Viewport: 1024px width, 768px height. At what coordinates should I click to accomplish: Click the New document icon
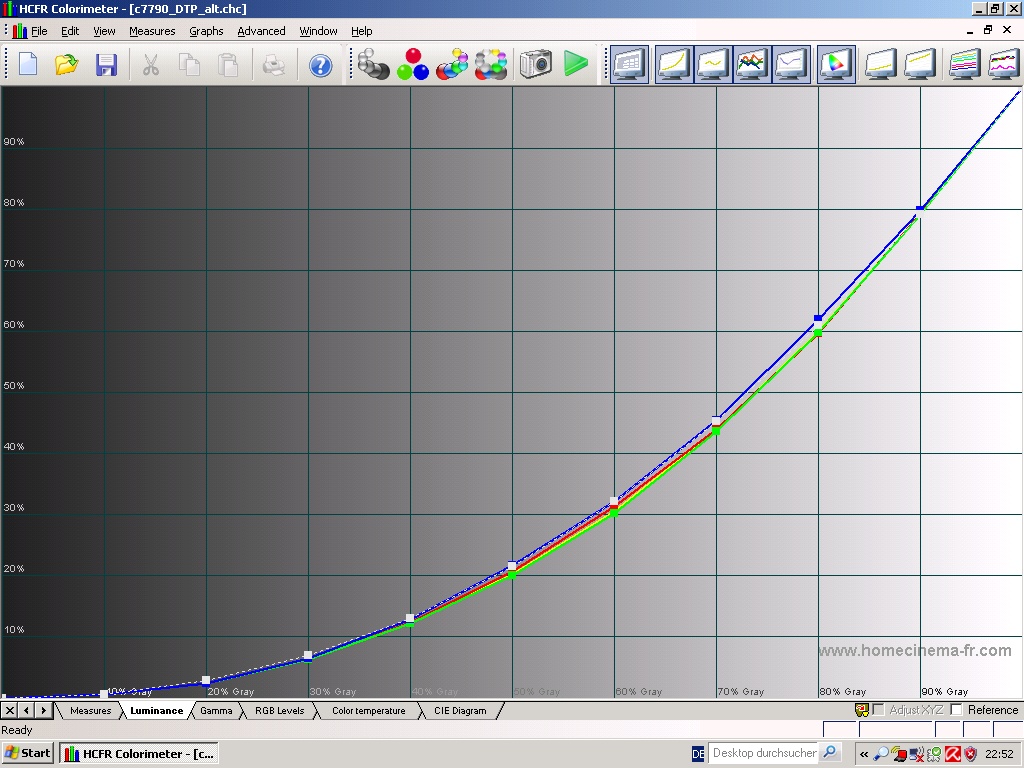click(x=28, y=65)
